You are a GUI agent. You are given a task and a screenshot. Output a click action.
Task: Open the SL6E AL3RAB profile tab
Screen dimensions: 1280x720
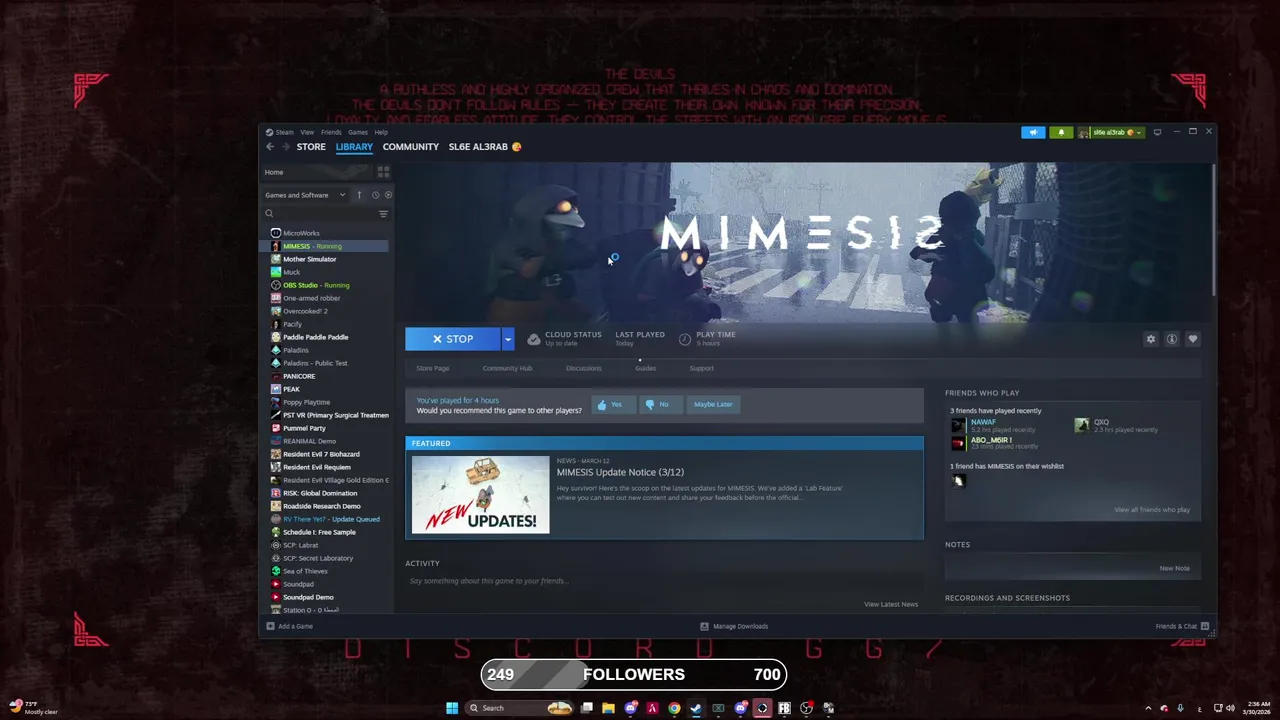point(485,147)
